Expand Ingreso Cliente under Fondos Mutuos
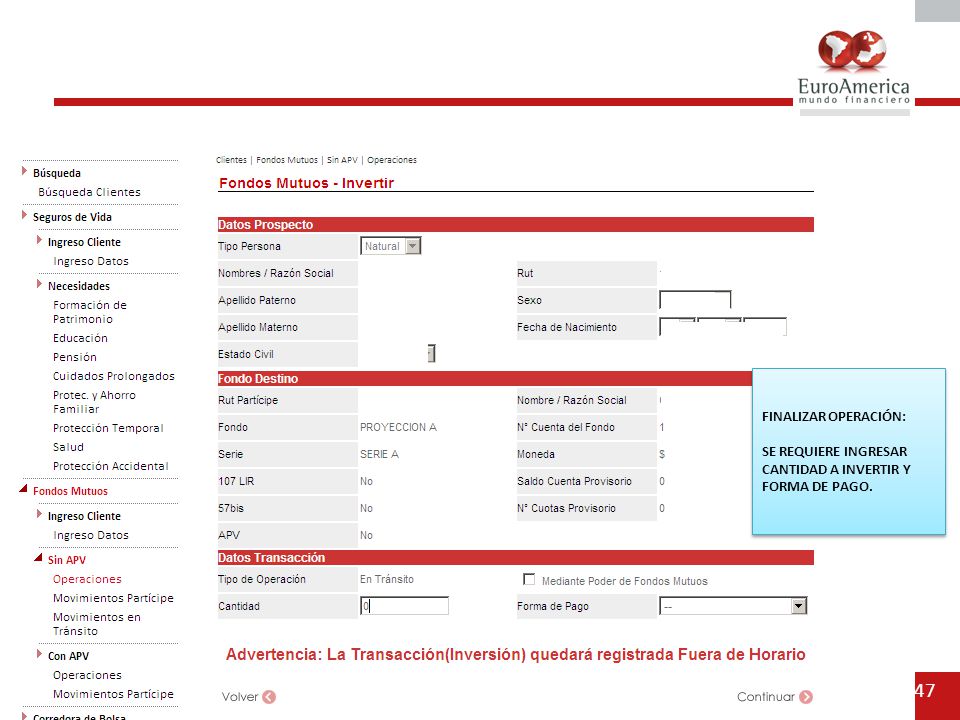Screen dimensions: 960x720 pyautogui.click(x=40, y=514)
